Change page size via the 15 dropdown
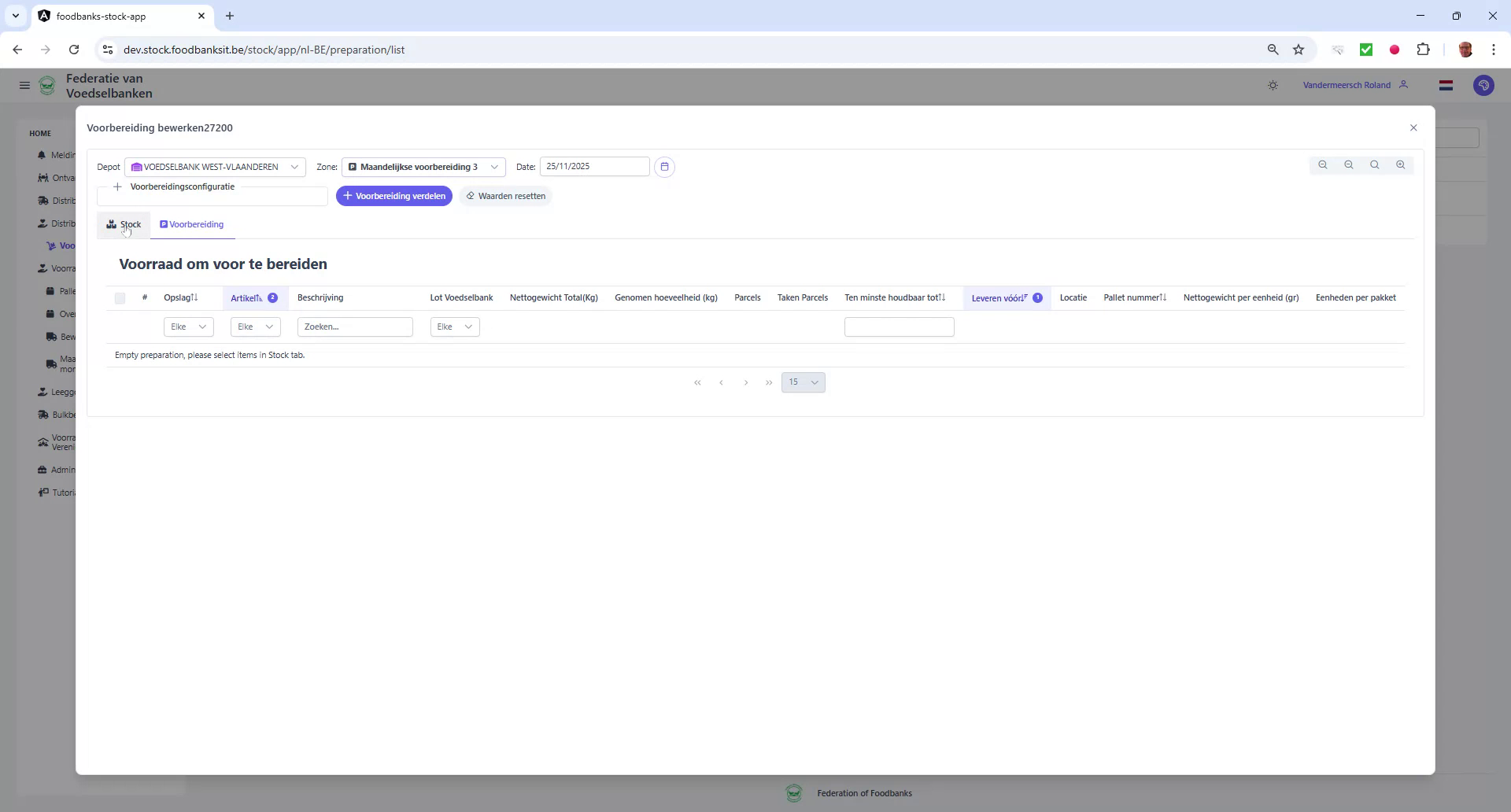Image resolution: width=1511 pixels, height=812 pixels. (803, 382)
